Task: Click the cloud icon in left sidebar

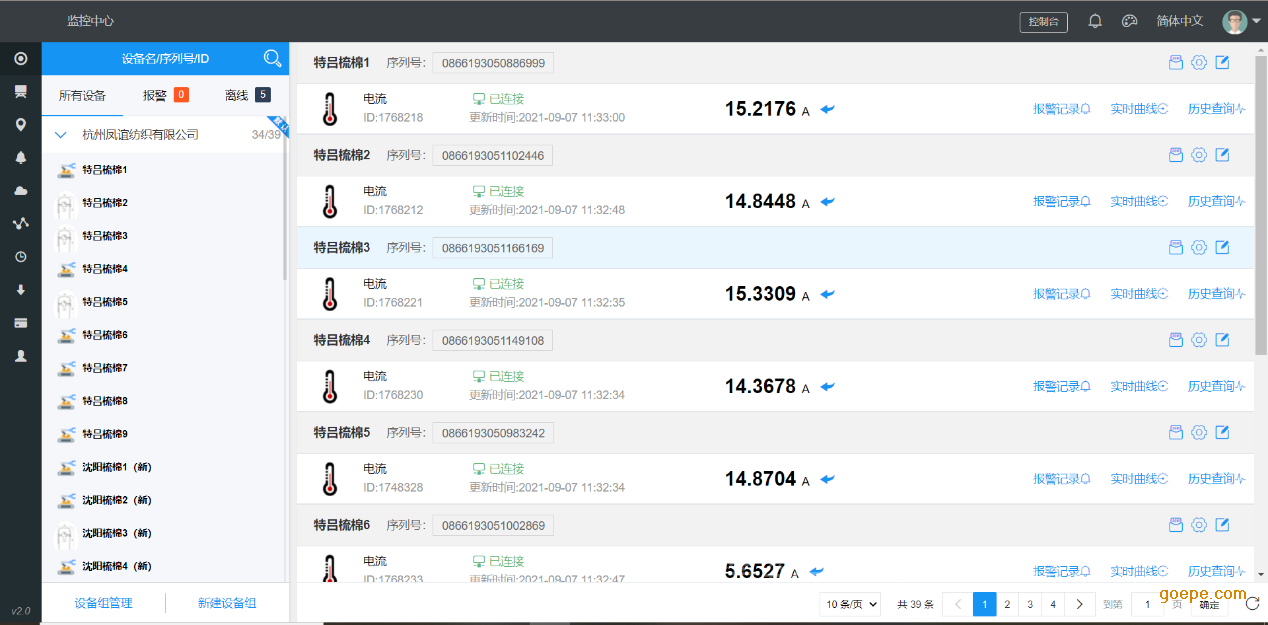Action: pyautogui.click(x=20, y=190)
